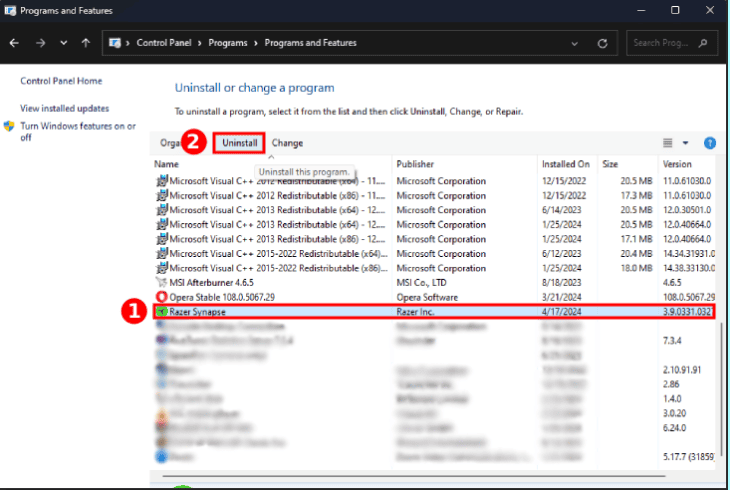This screenshot has width=730, height=490.
Task: Select Microsoft Visual C++ 2012 Redistributable (x86) row
Action: click(434, 196)
